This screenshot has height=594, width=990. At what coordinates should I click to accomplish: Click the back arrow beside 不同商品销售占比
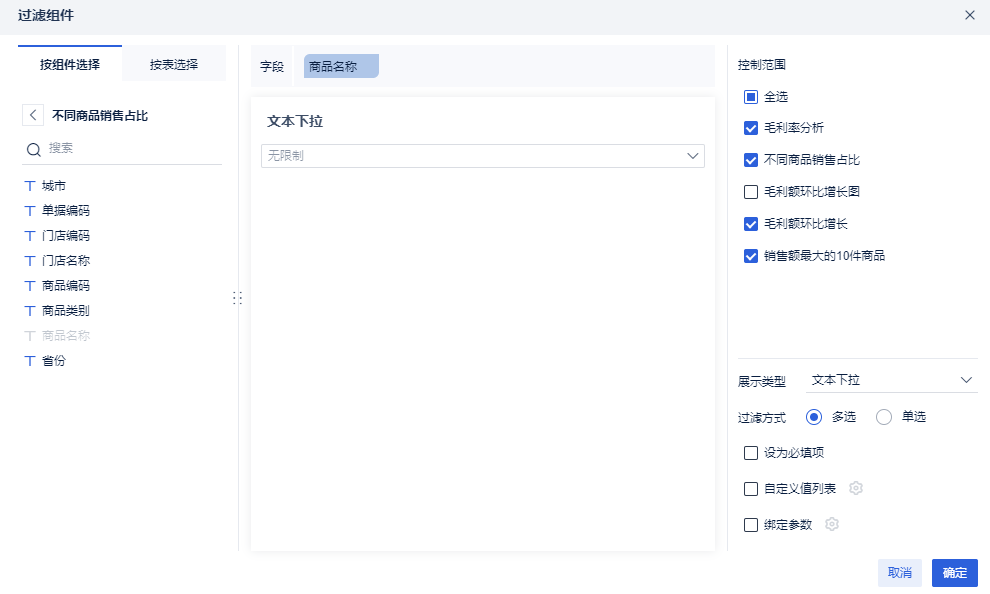tap(33, 115)
